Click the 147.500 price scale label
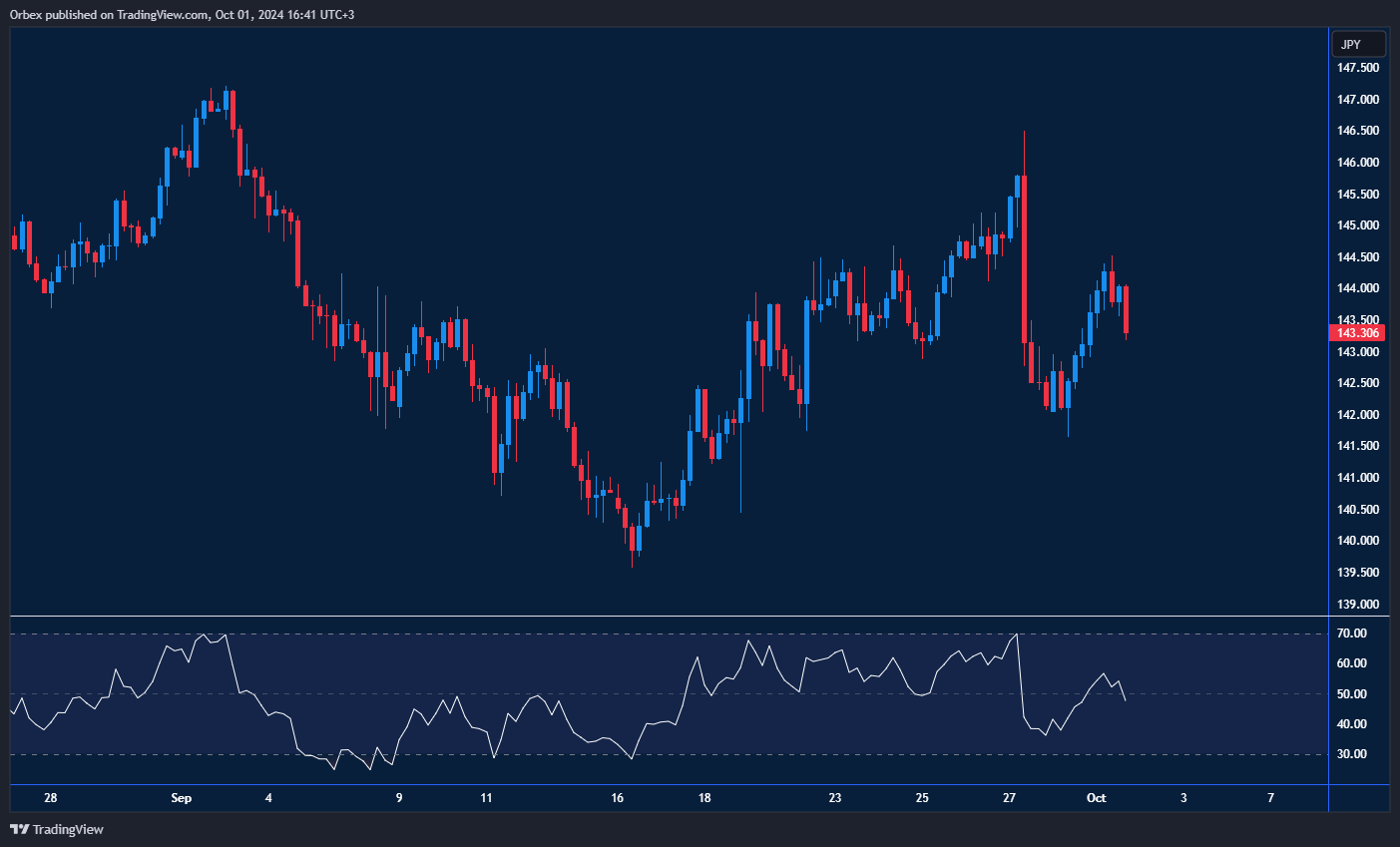Viewport: 1400px width, 847px height. (x=1357, y=68)
